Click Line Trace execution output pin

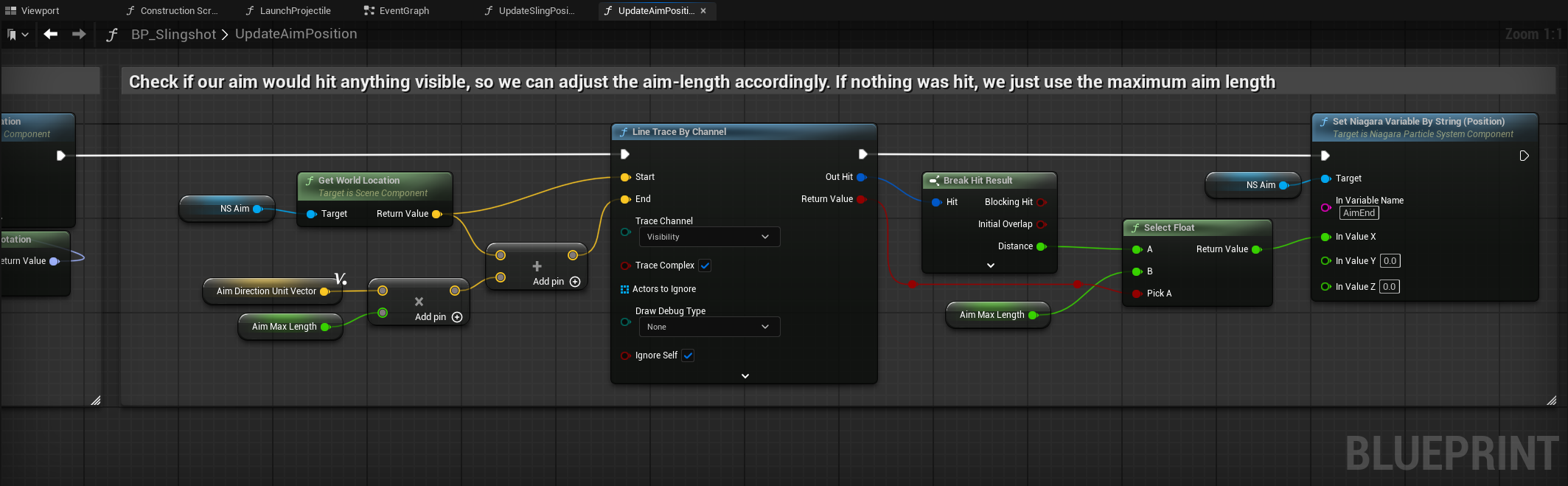(863, 154)
